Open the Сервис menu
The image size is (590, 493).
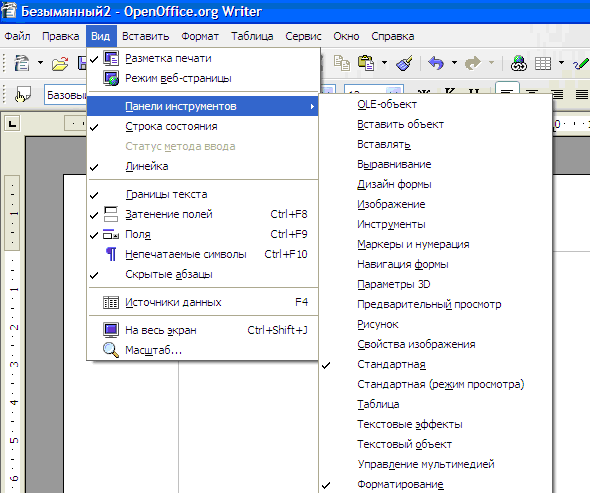pyautogui.click(x=303, y=36)
